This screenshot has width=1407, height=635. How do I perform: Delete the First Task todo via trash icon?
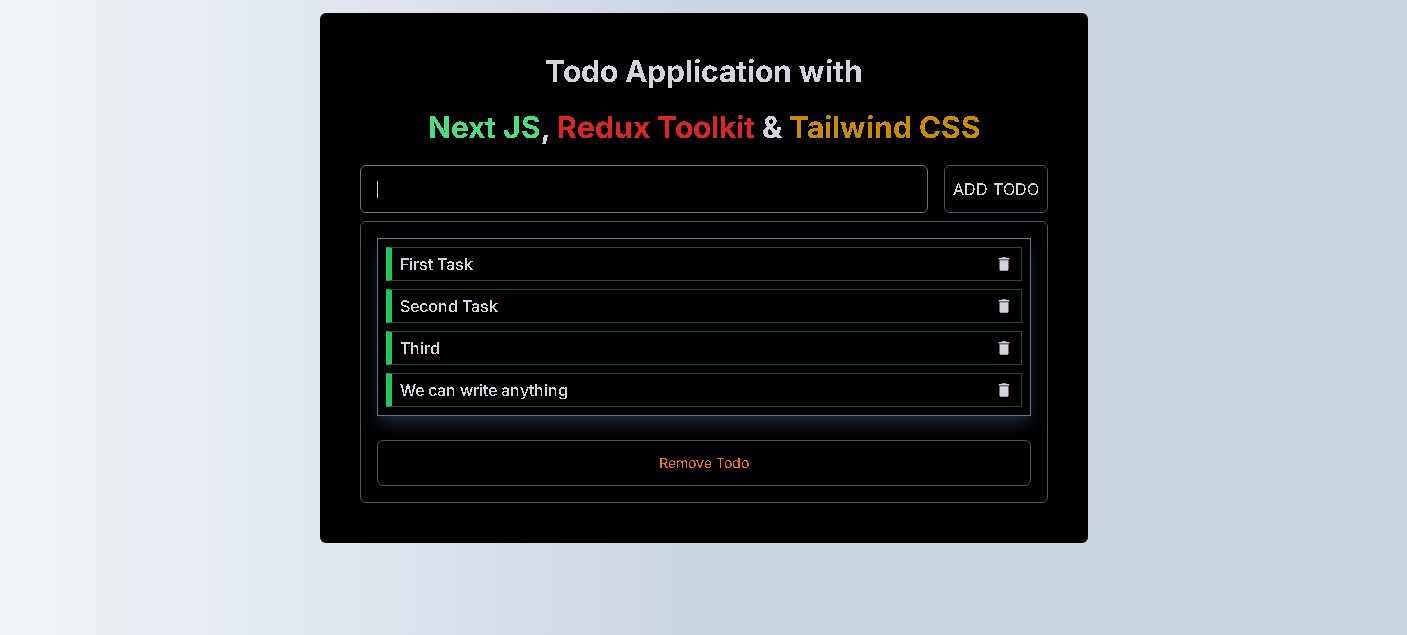pyautogui.click(x=1004, y=264)
